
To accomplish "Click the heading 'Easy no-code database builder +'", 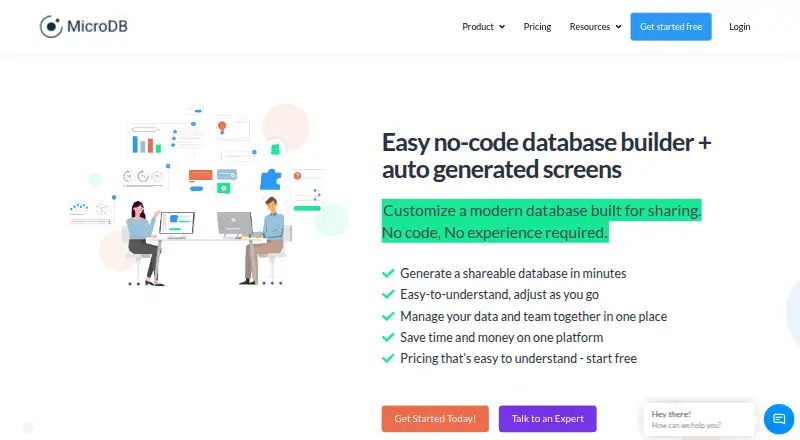I will [x=546, y=142].
